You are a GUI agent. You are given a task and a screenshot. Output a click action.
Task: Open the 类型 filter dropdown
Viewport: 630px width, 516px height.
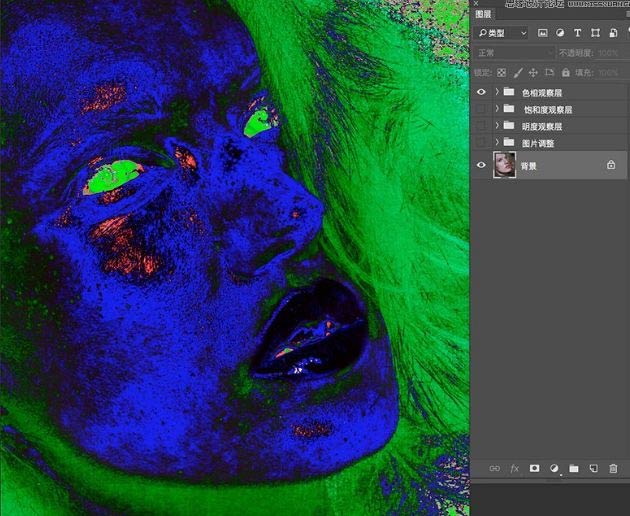502,33
